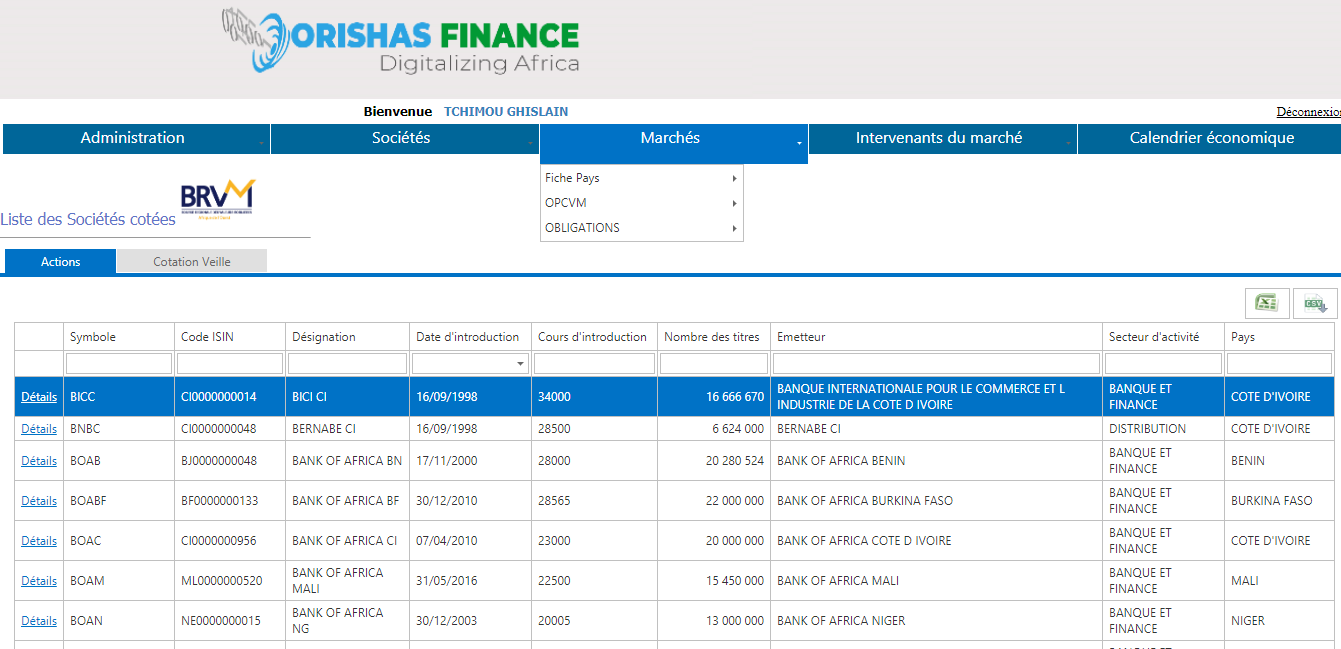Export the table to Excel

coord(1266,303)
